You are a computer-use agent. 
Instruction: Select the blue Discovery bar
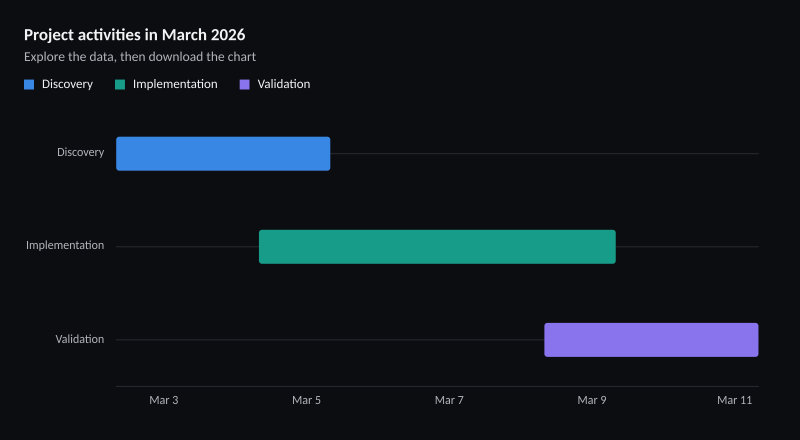click(223, 154)
